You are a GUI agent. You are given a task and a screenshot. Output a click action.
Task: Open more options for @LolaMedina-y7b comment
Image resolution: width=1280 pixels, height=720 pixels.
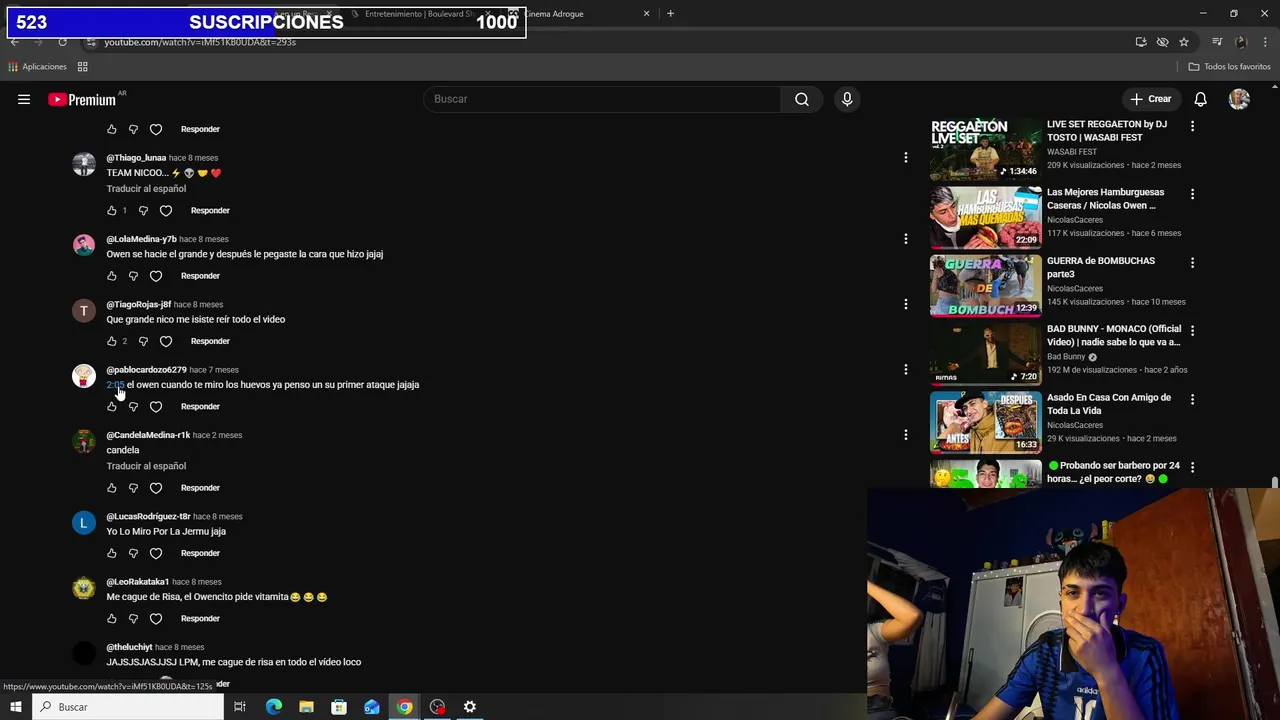(906, 239)
